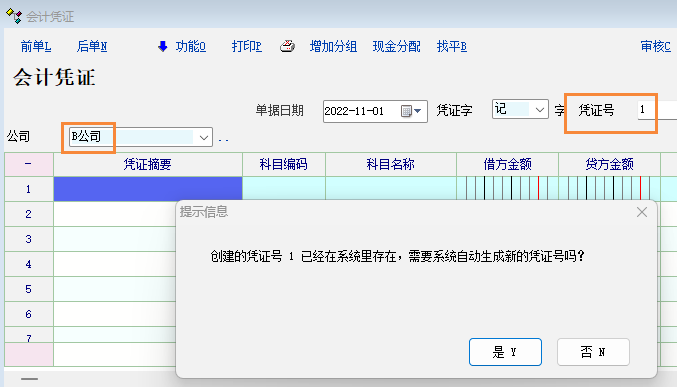Screen dimensions: 677x387
Task: Click the app icon in title bar
Action: coord(14,16)
